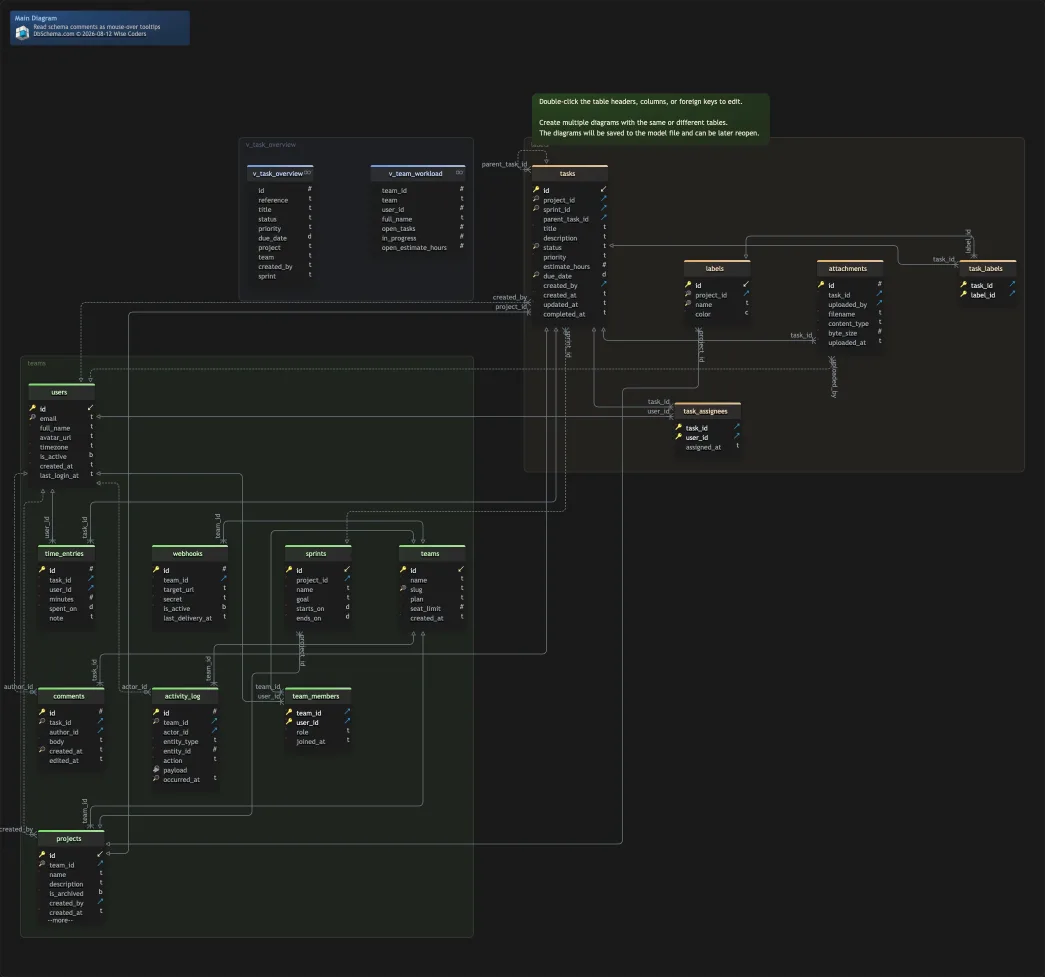The width and height of the screenshot is (1045, 977).
Task: Click key icon of task_labels label_id column
Action: [x=964, y=295]
